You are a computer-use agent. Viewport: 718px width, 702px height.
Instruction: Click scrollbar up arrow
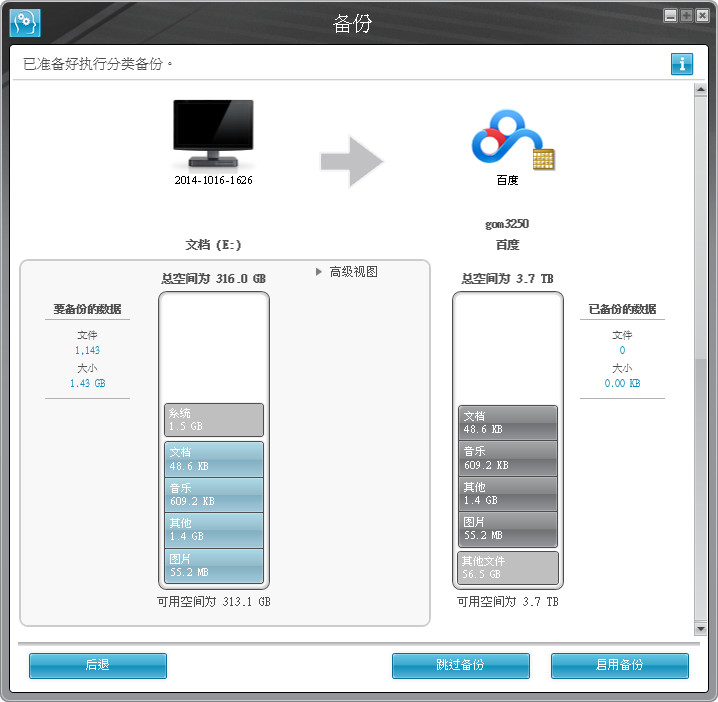pos(701,90)
